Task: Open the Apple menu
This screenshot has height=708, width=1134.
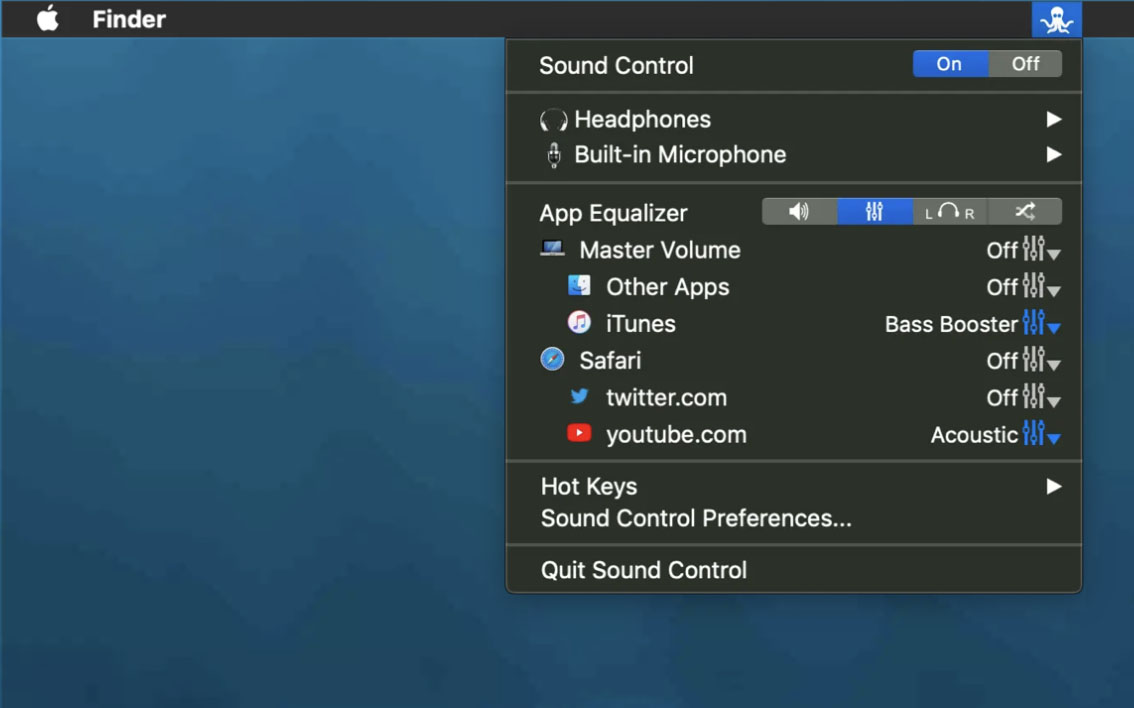Action: click(x=47, y=19)
